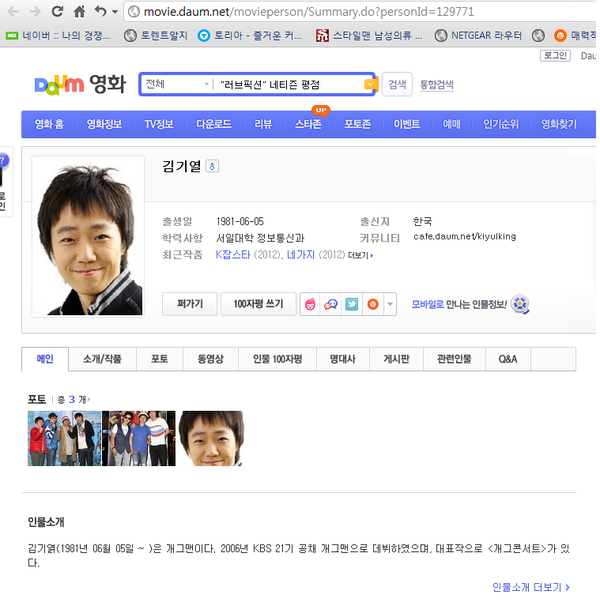This screenshot has height=602, width=600.
Task: Switch to 포토 tab
Action: (x=160, y=359)
